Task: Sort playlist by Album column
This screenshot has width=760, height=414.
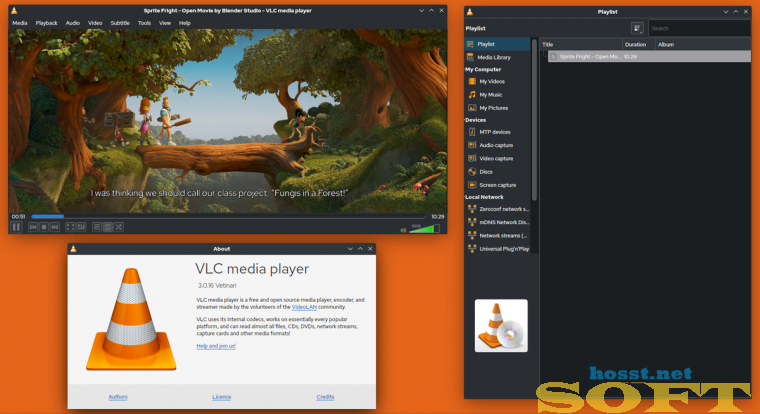Action: [x=703, y=44]
